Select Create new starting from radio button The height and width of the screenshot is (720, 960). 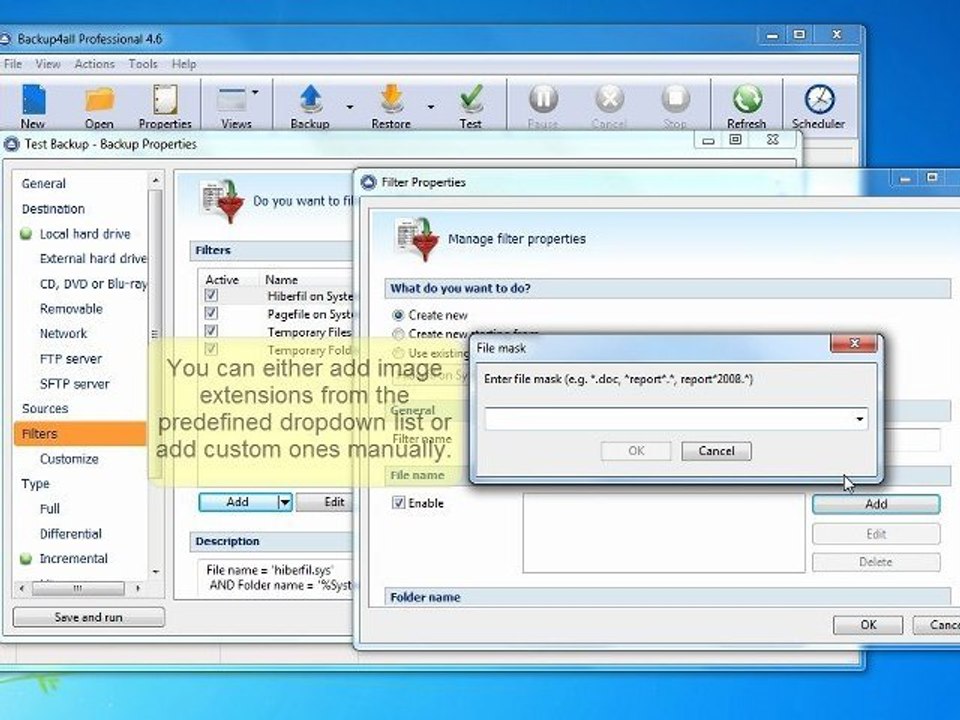point(398,334)
